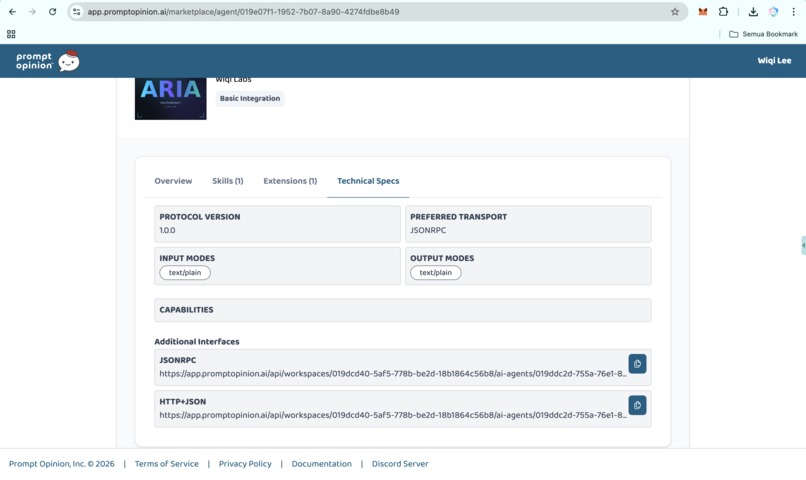Copy the JSONRPC interface URL
The width and height of the screenshot is (806, 480).
(637, 363)
